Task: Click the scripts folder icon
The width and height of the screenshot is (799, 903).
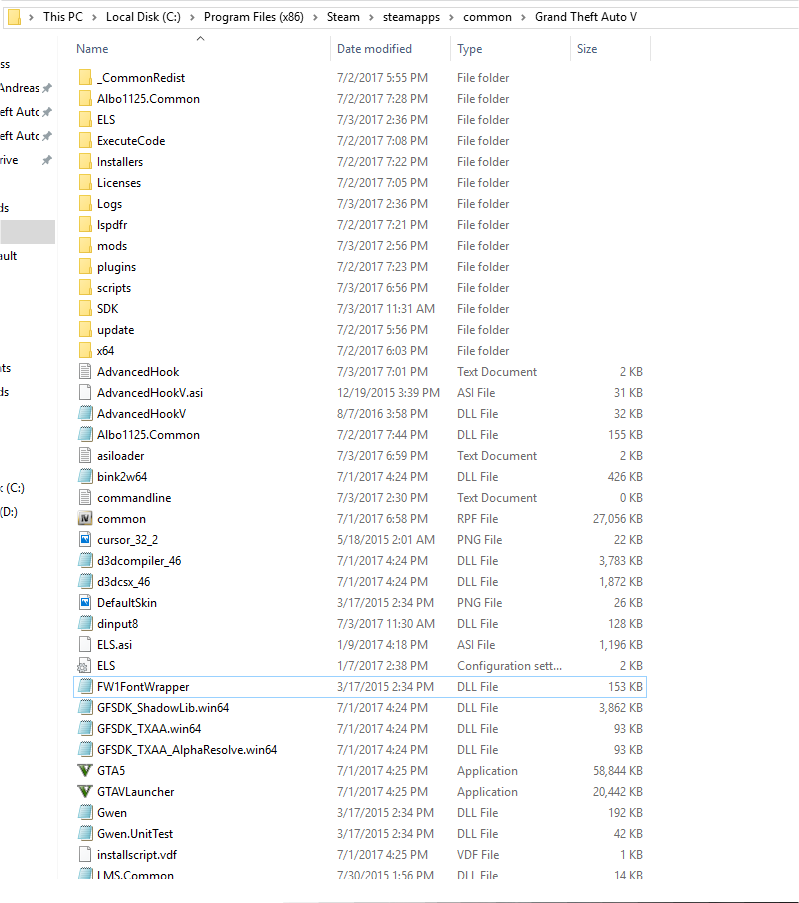Action: pos(85,288)
